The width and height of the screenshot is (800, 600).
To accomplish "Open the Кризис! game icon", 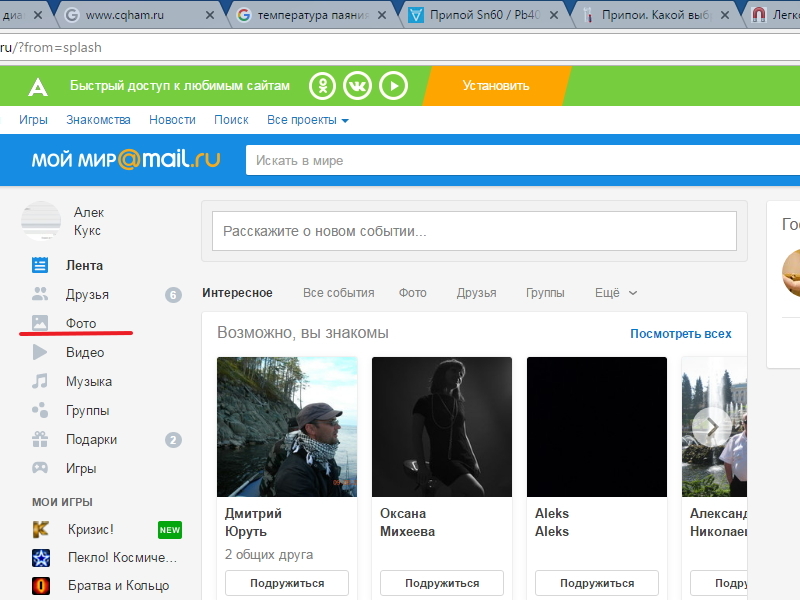I will tap(41, 530).
